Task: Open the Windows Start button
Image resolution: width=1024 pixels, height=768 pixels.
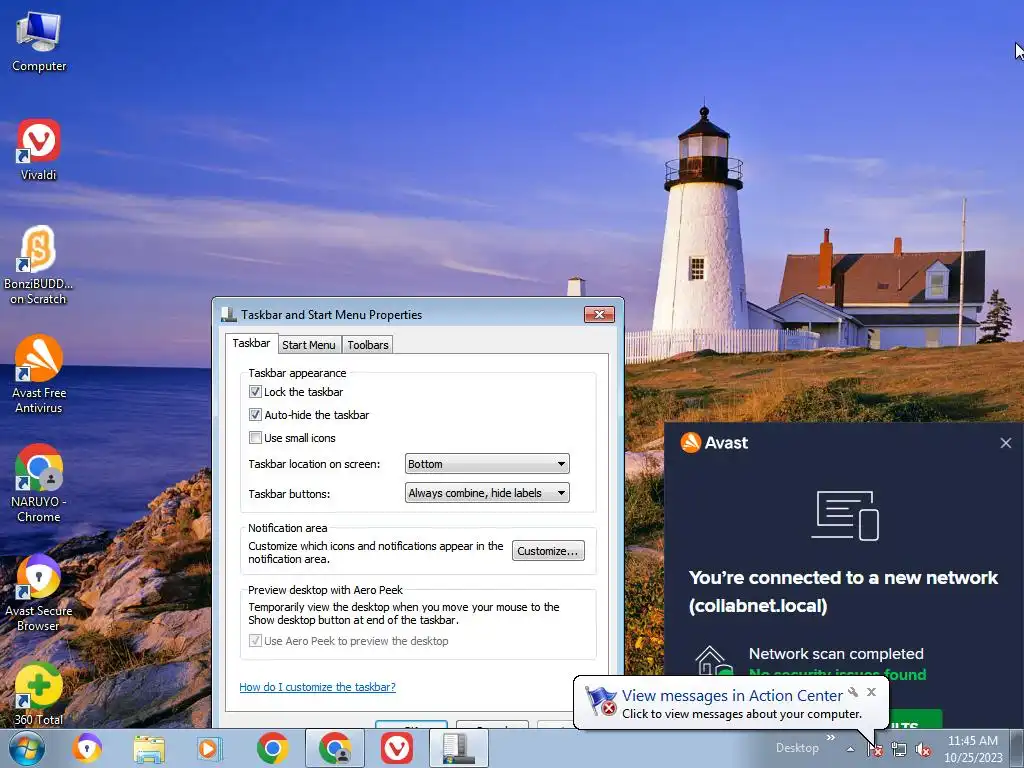Action: [x=26, y=748]
